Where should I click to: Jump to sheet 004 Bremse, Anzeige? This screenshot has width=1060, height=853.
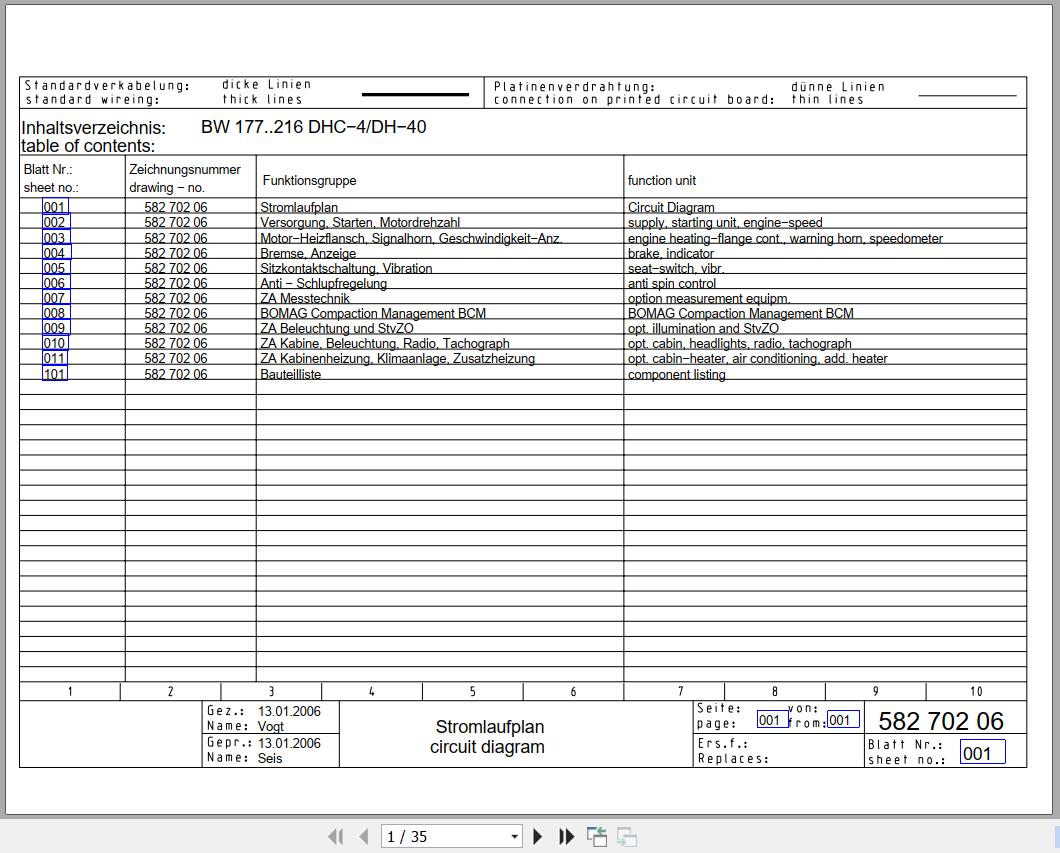pos(54,253)
